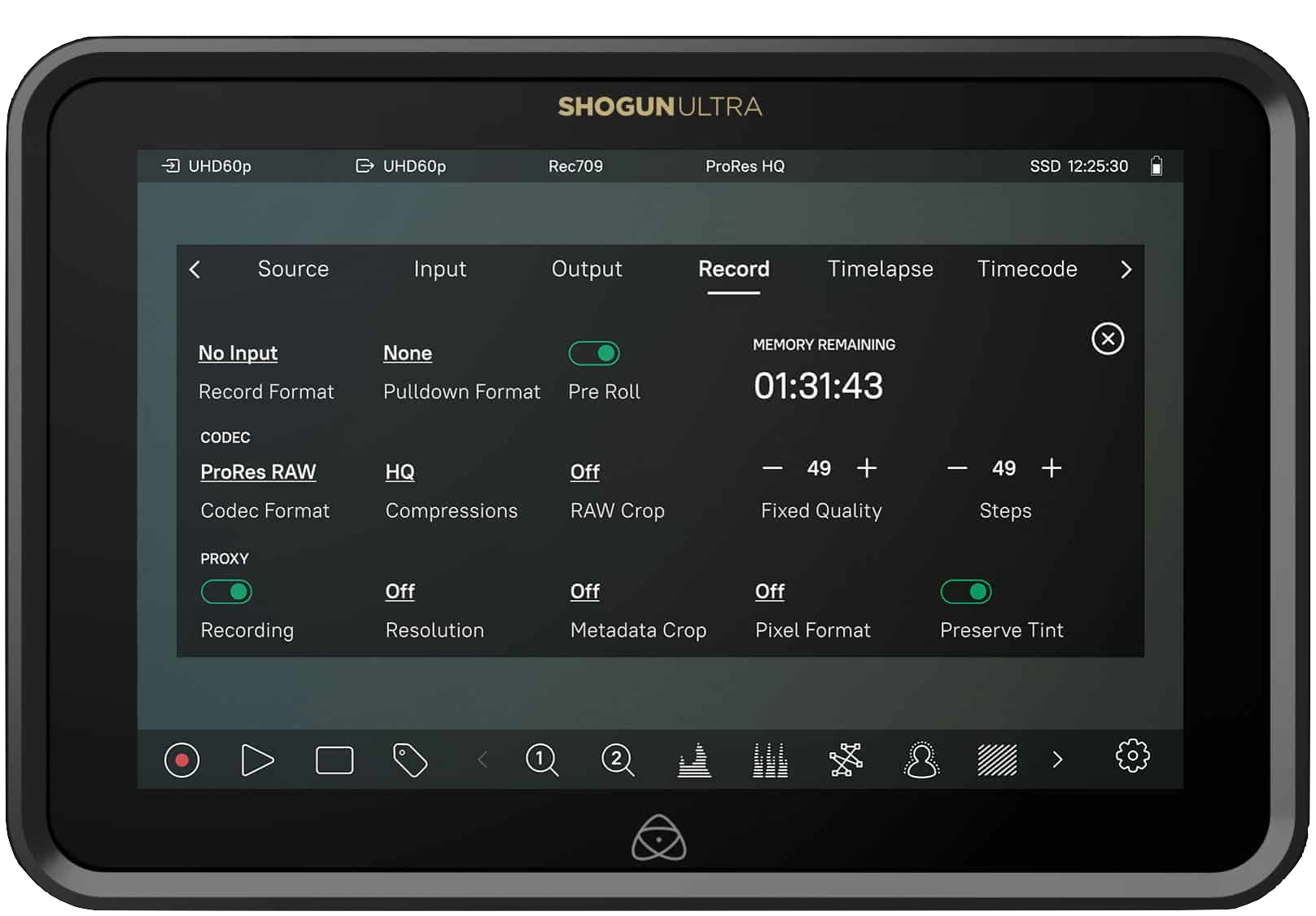Tap the Steps value 49
Image resolution: width=1316 pixels, height=916 pixels.
point(1003,468)
